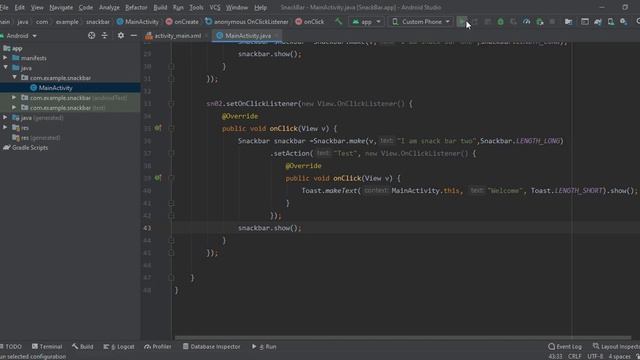Click the UTF-8 encoding in status bar

click(595, 356)
